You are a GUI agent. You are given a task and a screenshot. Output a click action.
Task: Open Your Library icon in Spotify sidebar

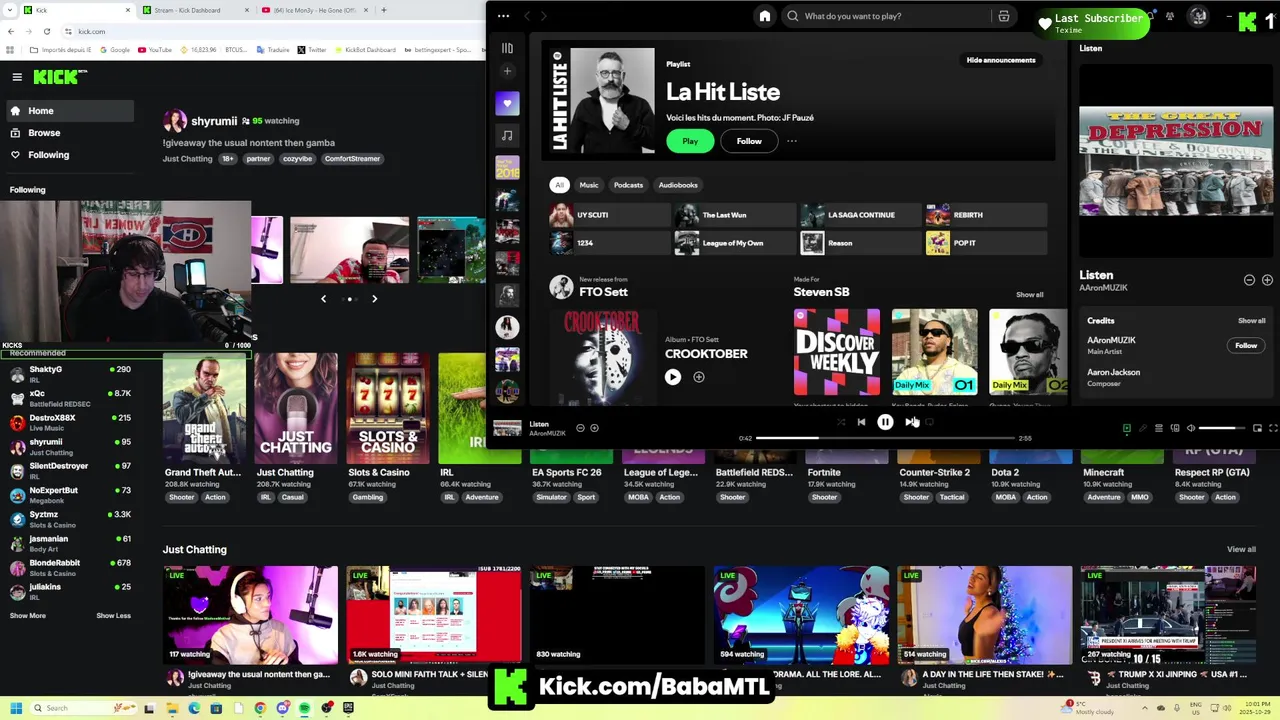pyautogui.click(x=507, y=48)
